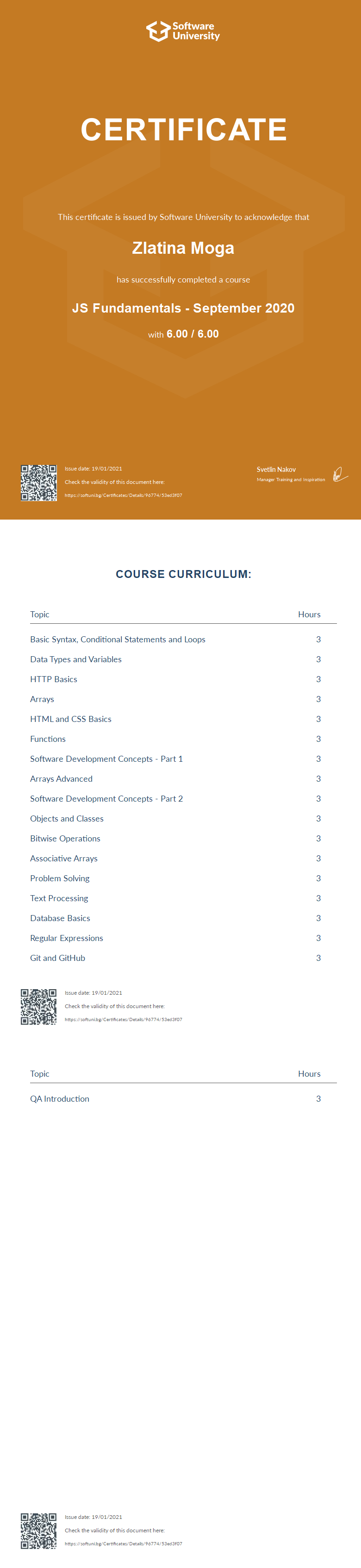Click the issue date on the orange page
Image resolution: width=361 pixels, height=1568 pixels.
(x=94, y=469)
